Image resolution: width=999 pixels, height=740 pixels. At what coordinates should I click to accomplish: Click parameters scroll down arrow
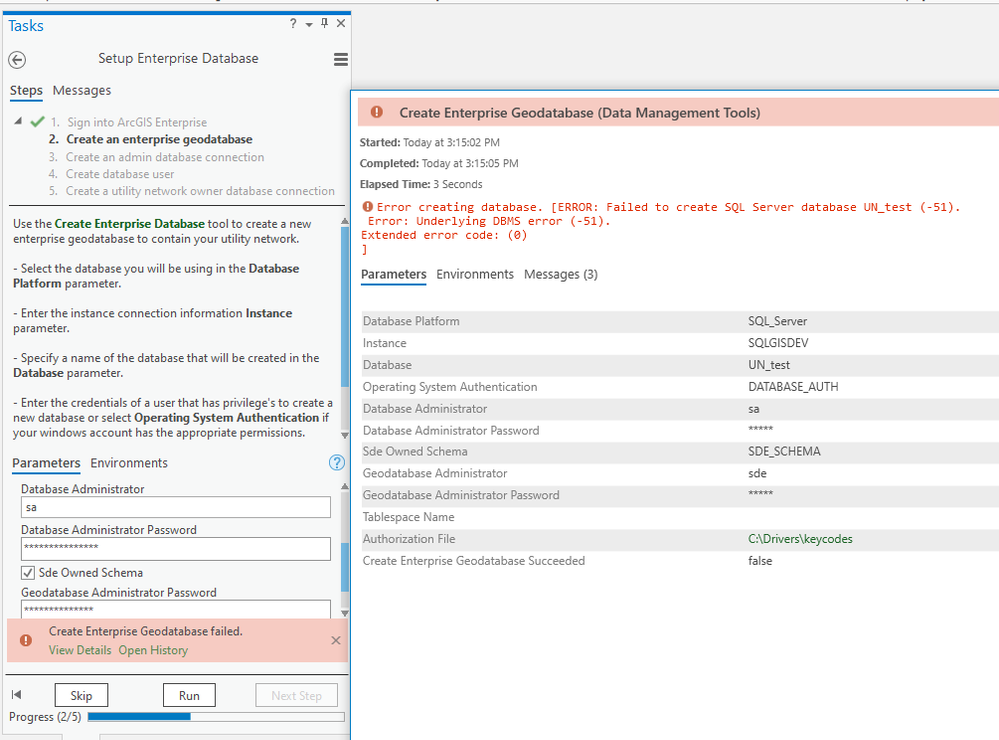[x=345, y=613]
